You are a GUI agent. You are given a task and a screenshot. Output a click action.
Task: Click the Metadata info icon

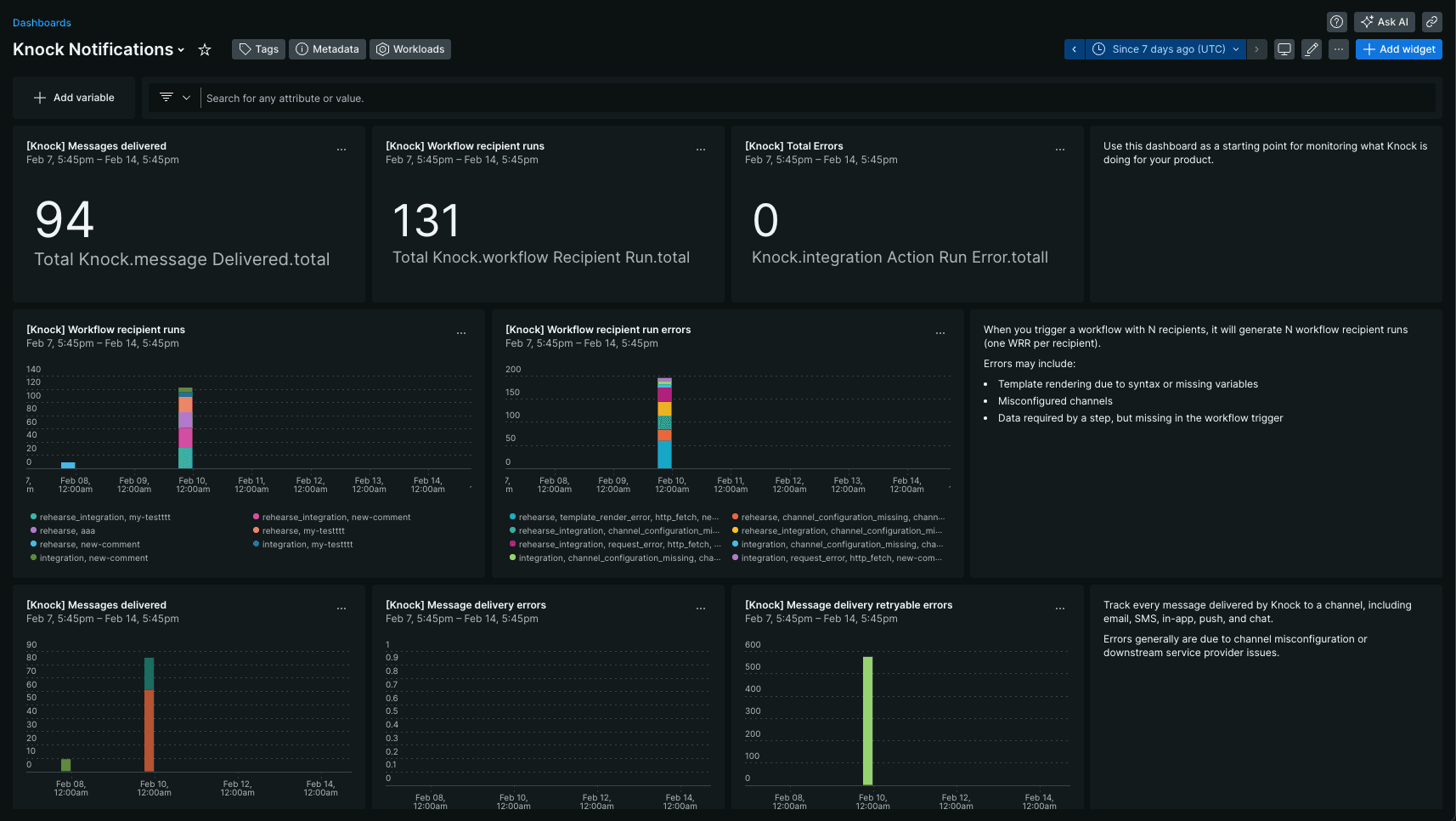[302, 49]
